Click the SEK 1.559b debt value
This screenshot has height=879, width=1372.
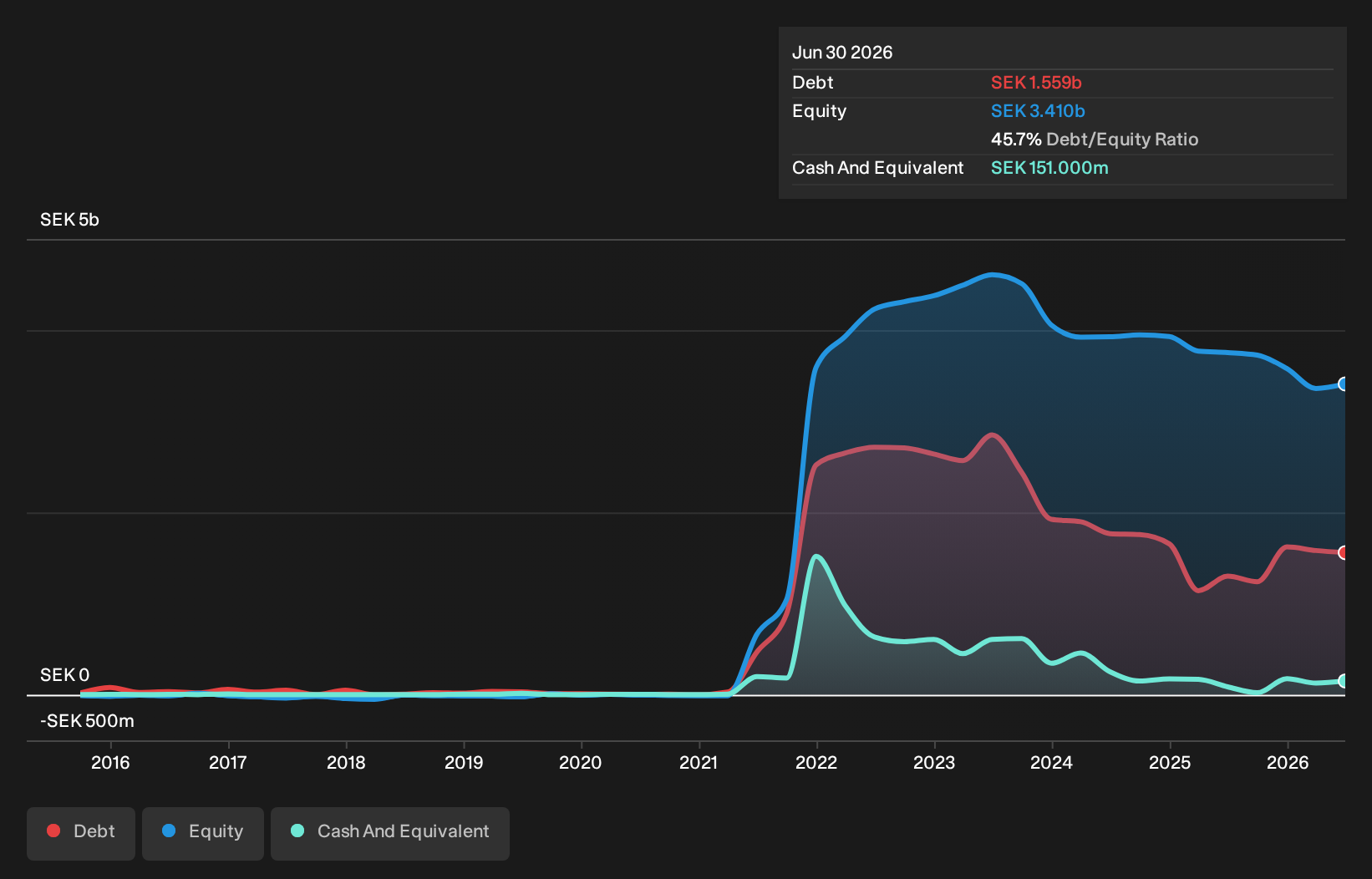[x=1036, y=83]
